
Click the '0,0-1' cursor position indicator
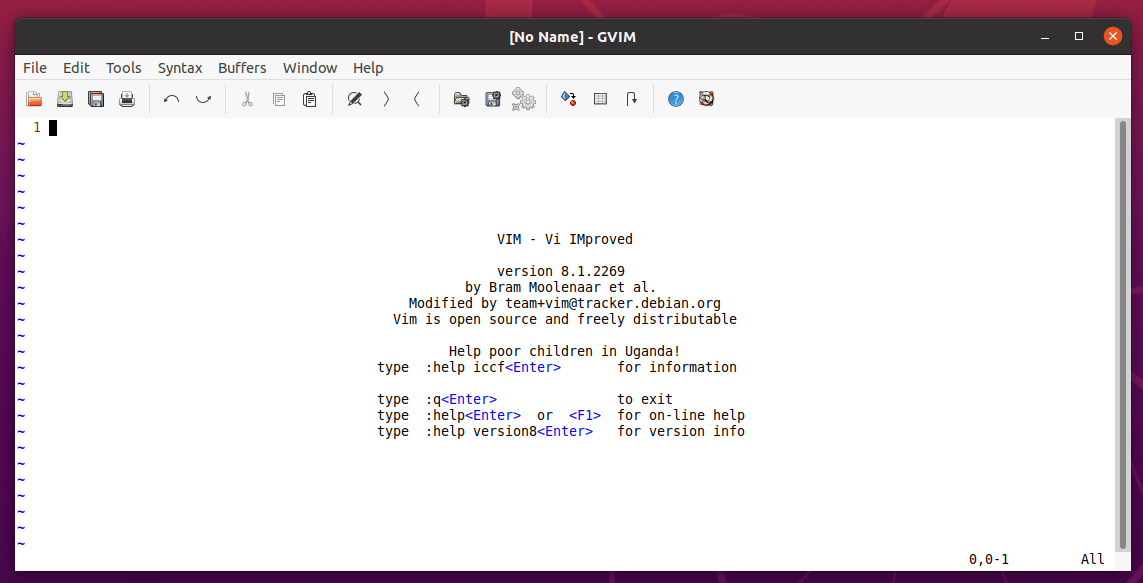point(988,560)
